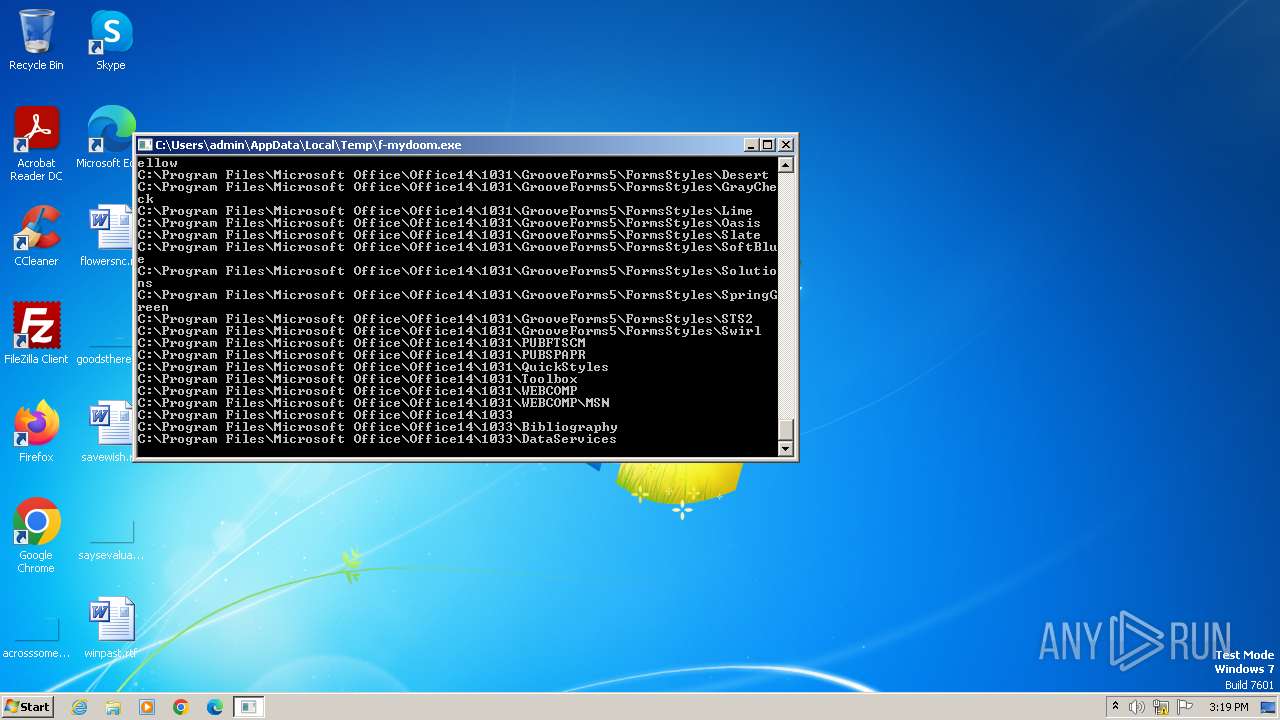Click the 3:19 PM system clock
1280x720 pixels.
1229,707
